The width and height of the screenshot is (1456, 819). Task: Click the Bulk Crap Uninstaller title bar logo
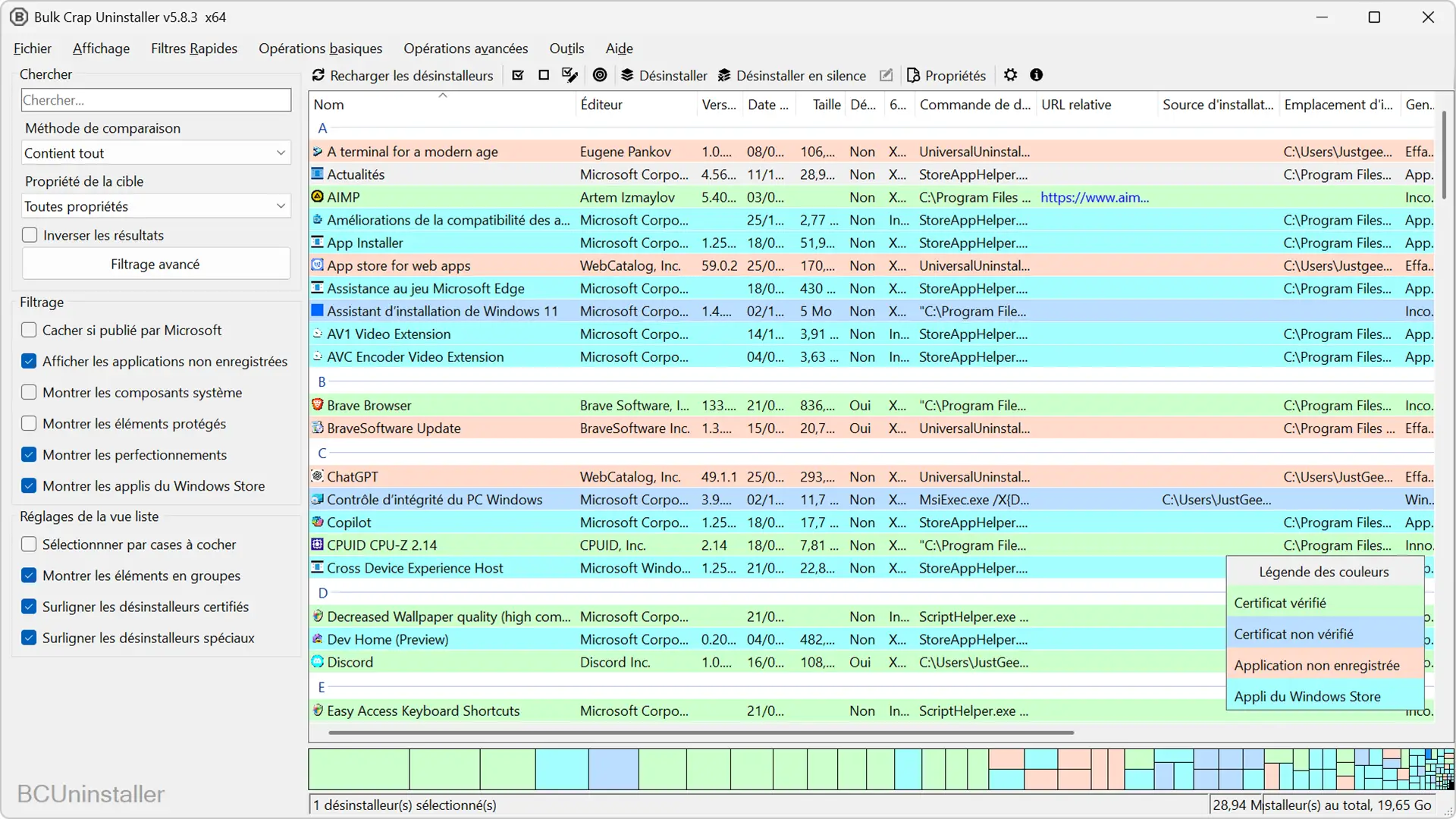point(19,17)
